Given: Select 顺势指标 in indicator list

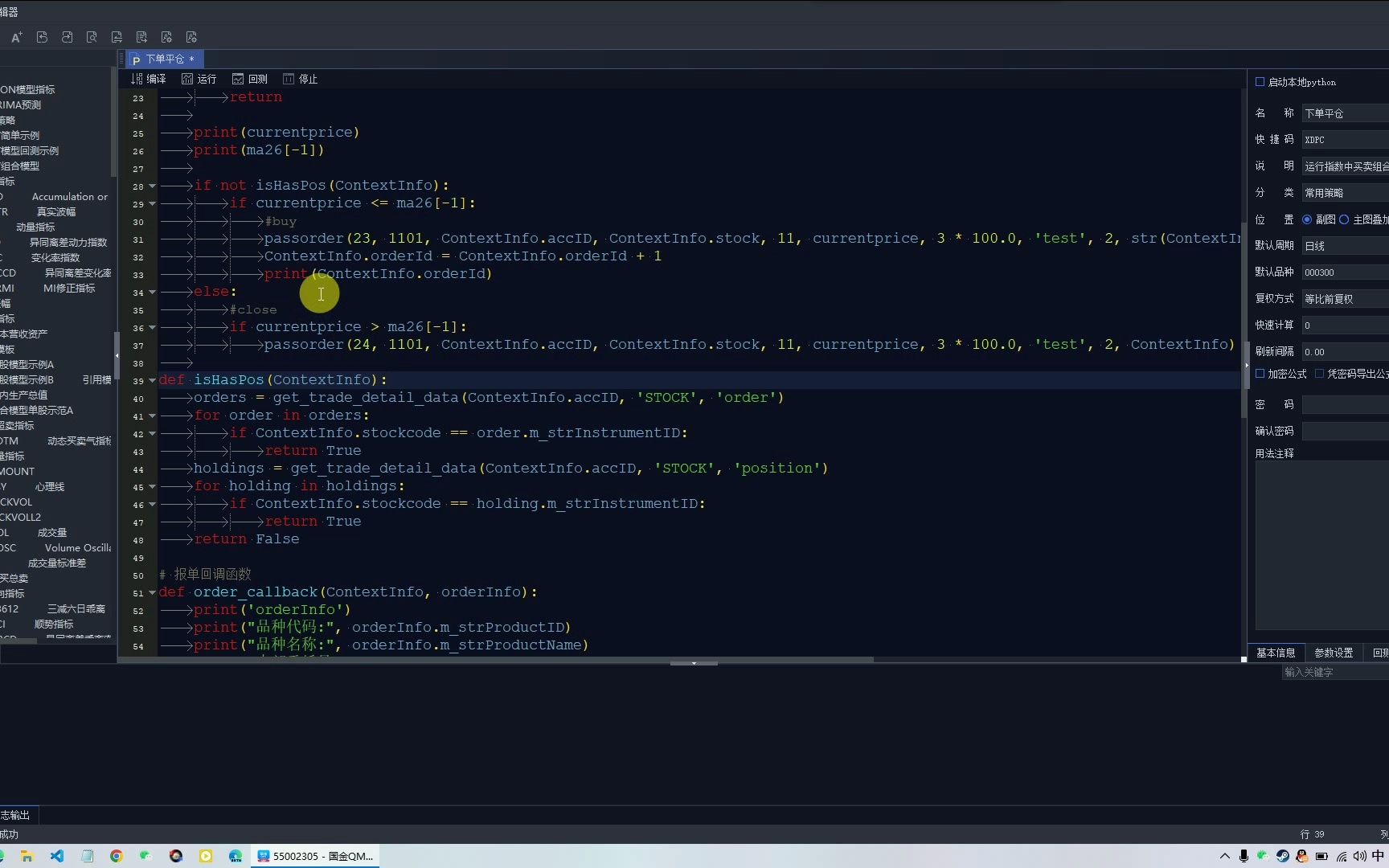Looking at the screenshot, I should click(x=54, y=624).
